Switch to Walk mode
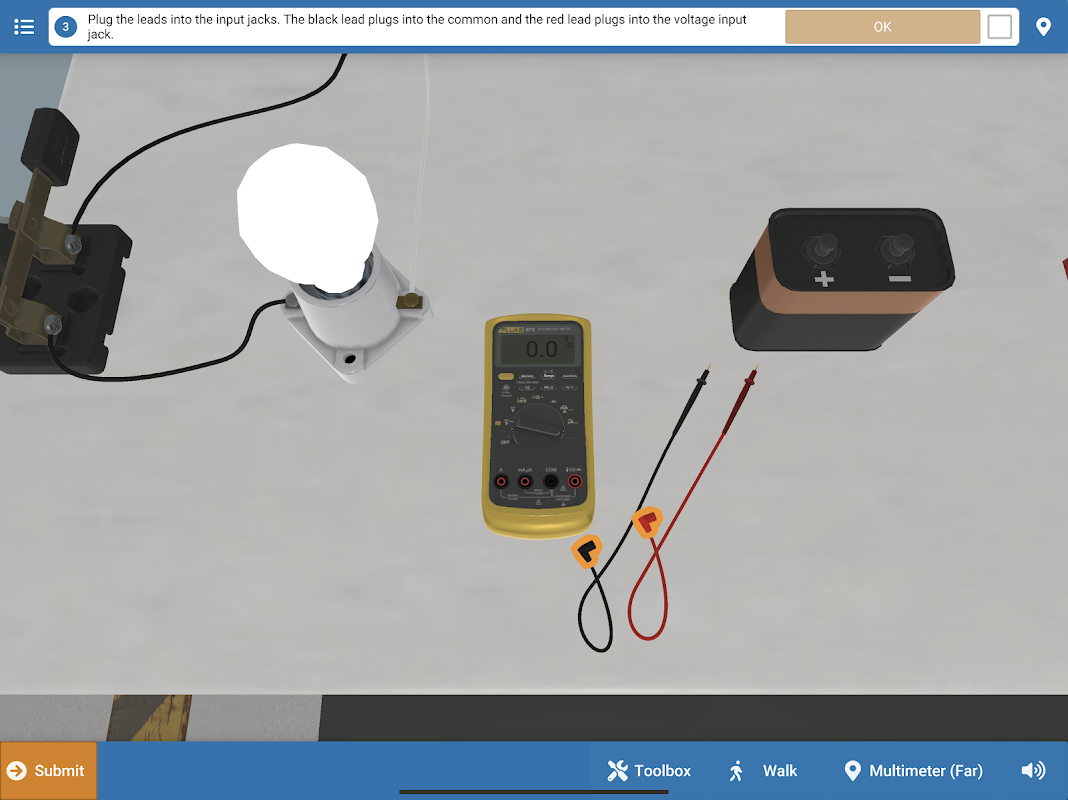Image resolution: width=1068 pixels, height=800 pixels. coord(763,770)
